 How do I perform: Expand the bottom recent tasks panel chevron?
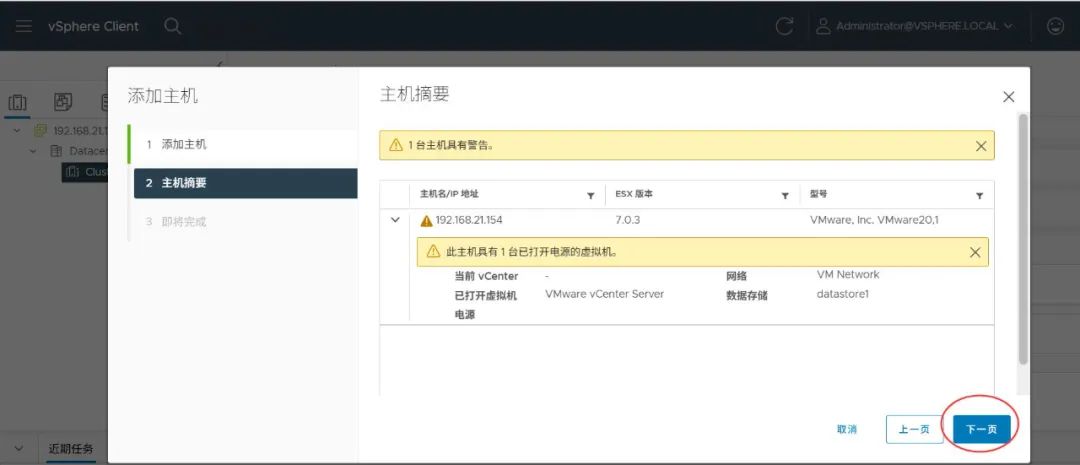(19, 448)
